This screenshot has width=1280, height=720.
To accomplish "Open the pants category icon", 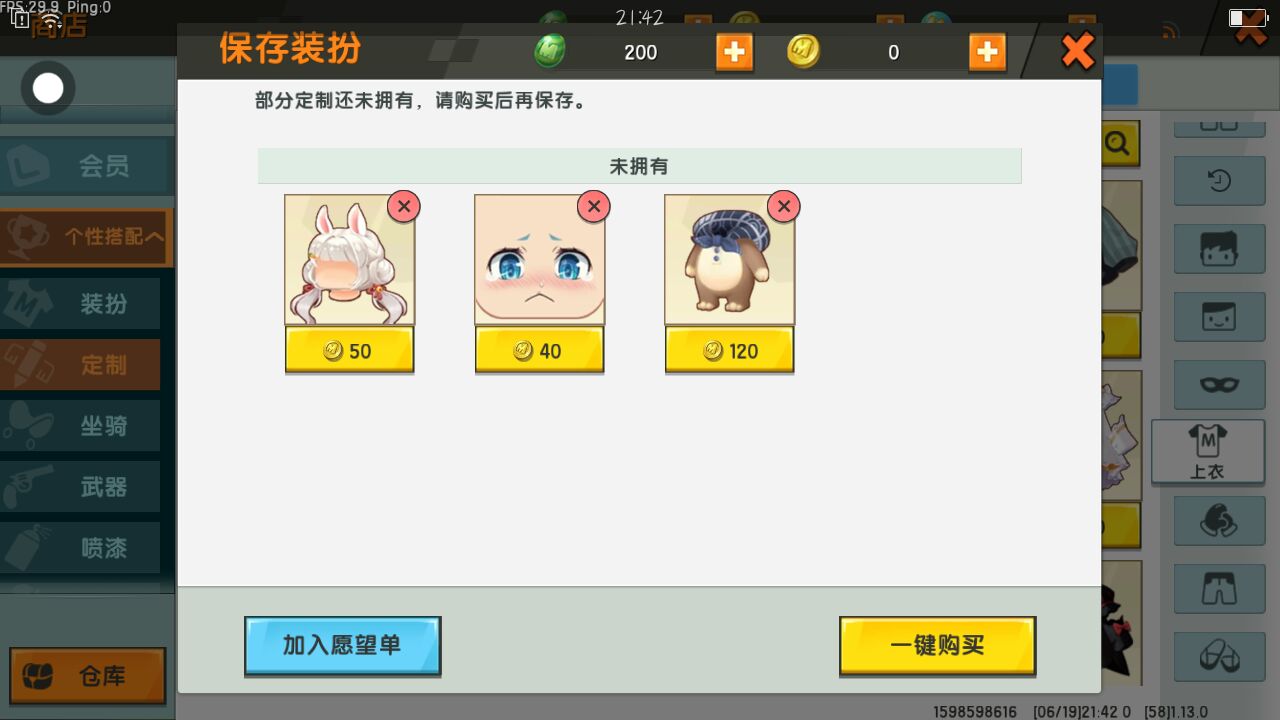I will click(1219, 588).
